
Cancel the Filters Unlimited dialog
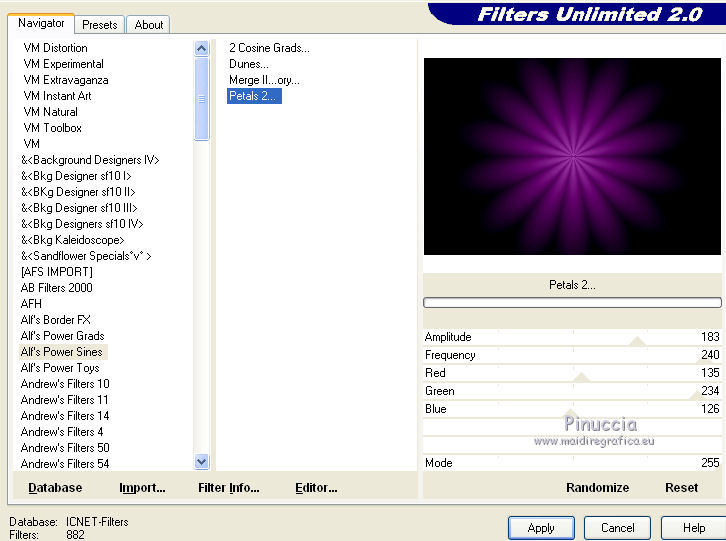(617, 528)
